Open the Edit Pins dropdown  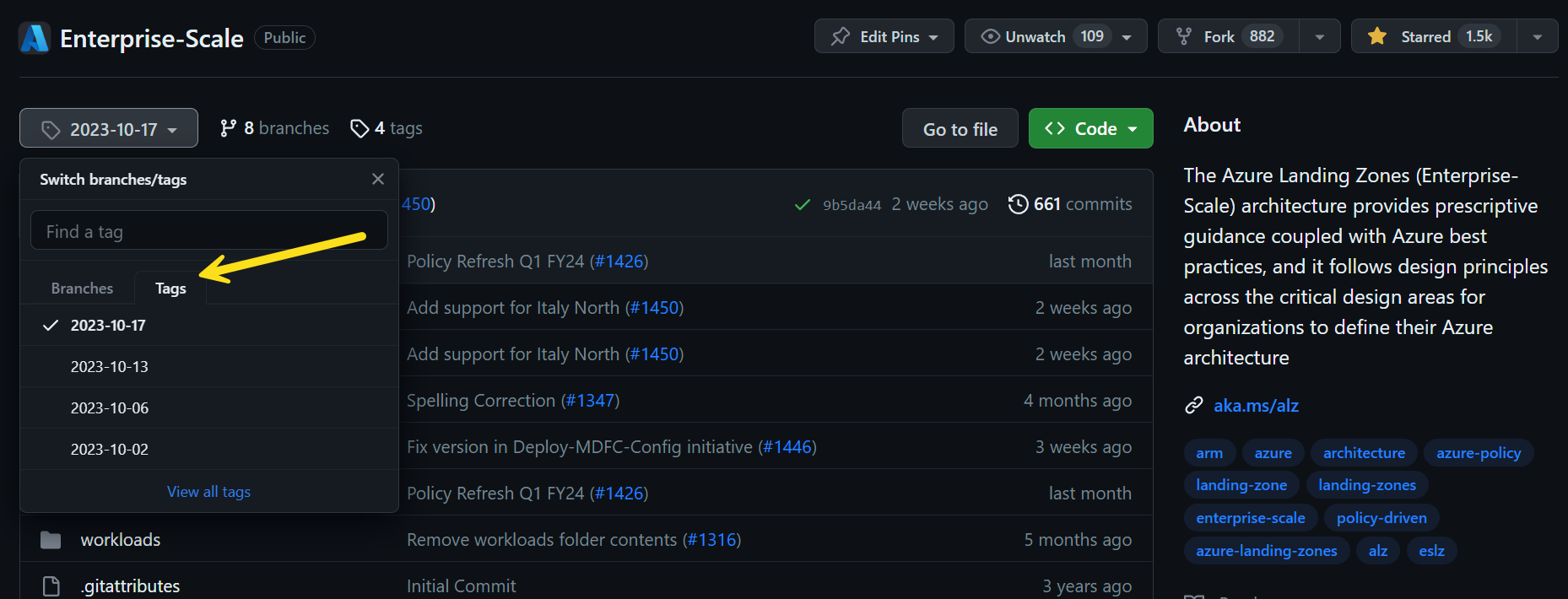click(x=884, y=36)
